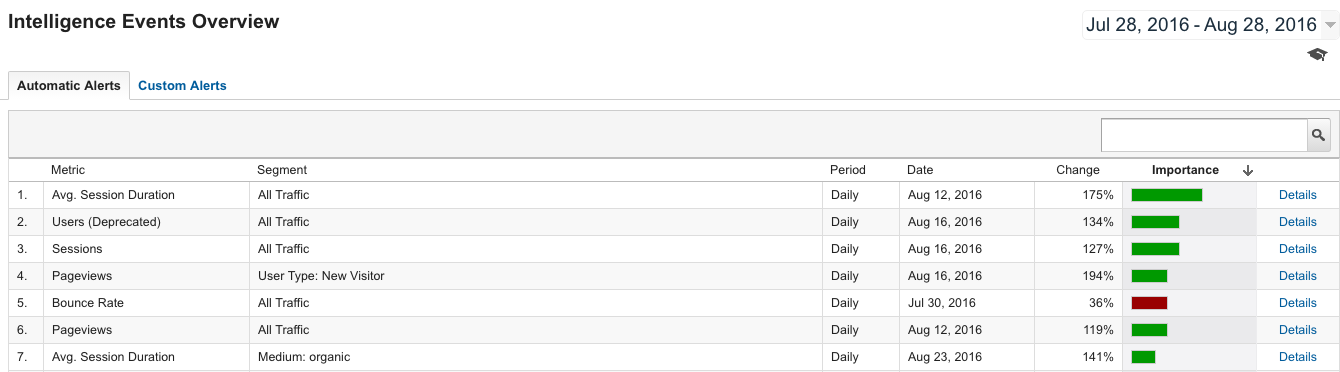Open Details for Bounce Rate alert
This screenshot has height=372, width=1340.
1297,303
